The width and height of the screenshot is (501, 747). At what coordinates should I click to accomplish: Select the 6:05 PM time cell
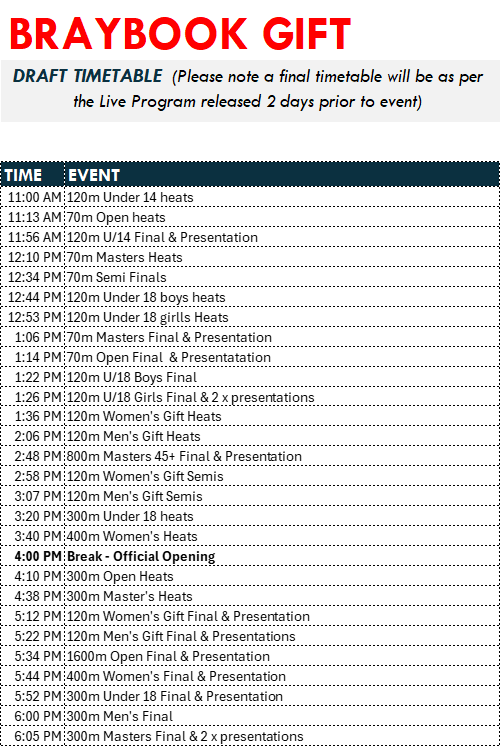click(32, 737)
